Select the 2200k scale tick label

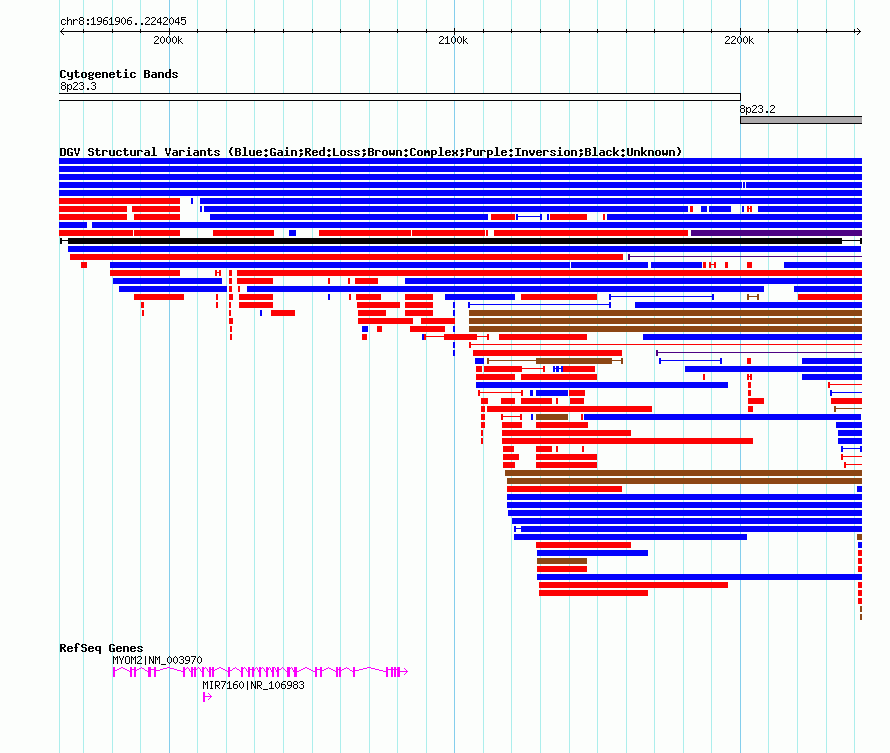click(739, 40)
